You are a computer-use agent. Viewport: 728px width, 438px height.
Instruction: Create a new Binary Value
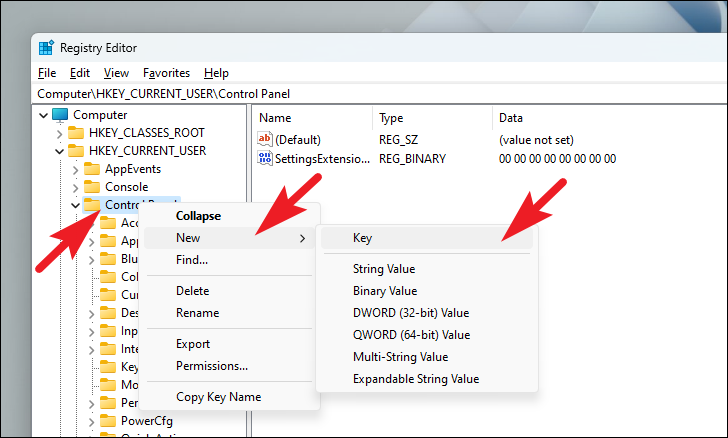pyautogui.click(x=427, y=291)
